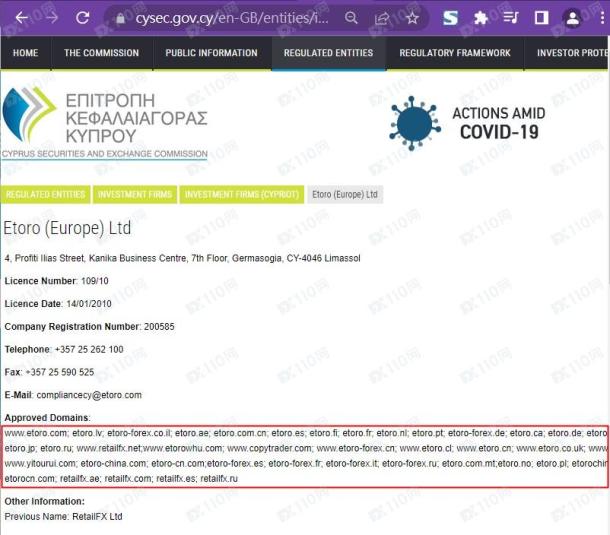Open the media control playlist icon
Image resolution: width=610 pixels, height=535 pixels.
(511, 18)
